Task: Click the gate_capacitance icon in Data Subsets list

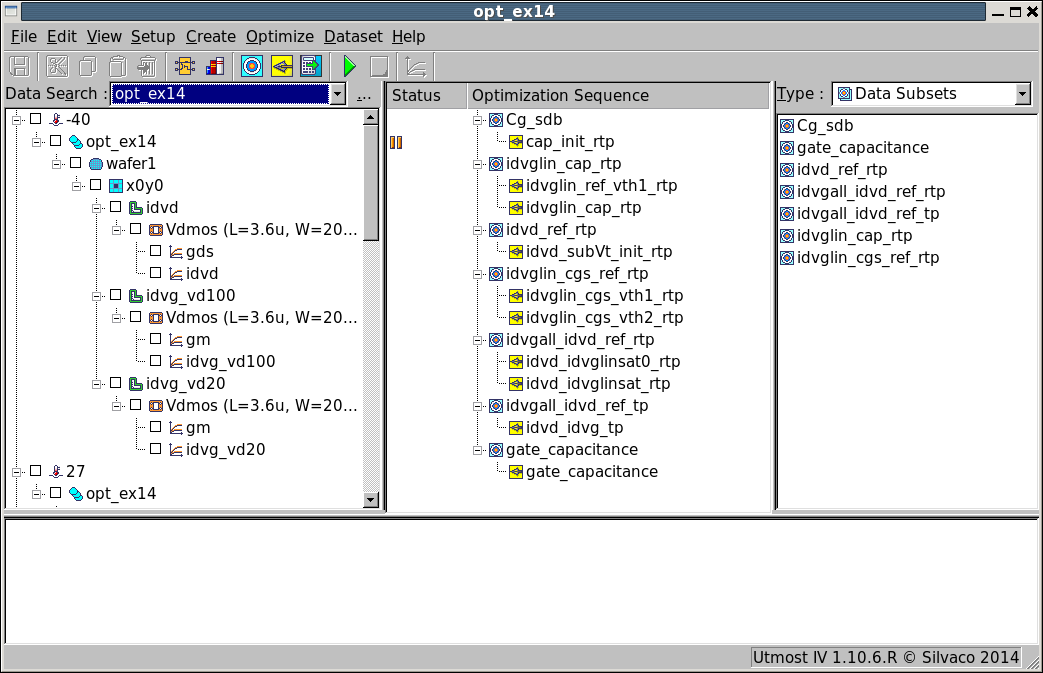Action: [x=787, y=148]
